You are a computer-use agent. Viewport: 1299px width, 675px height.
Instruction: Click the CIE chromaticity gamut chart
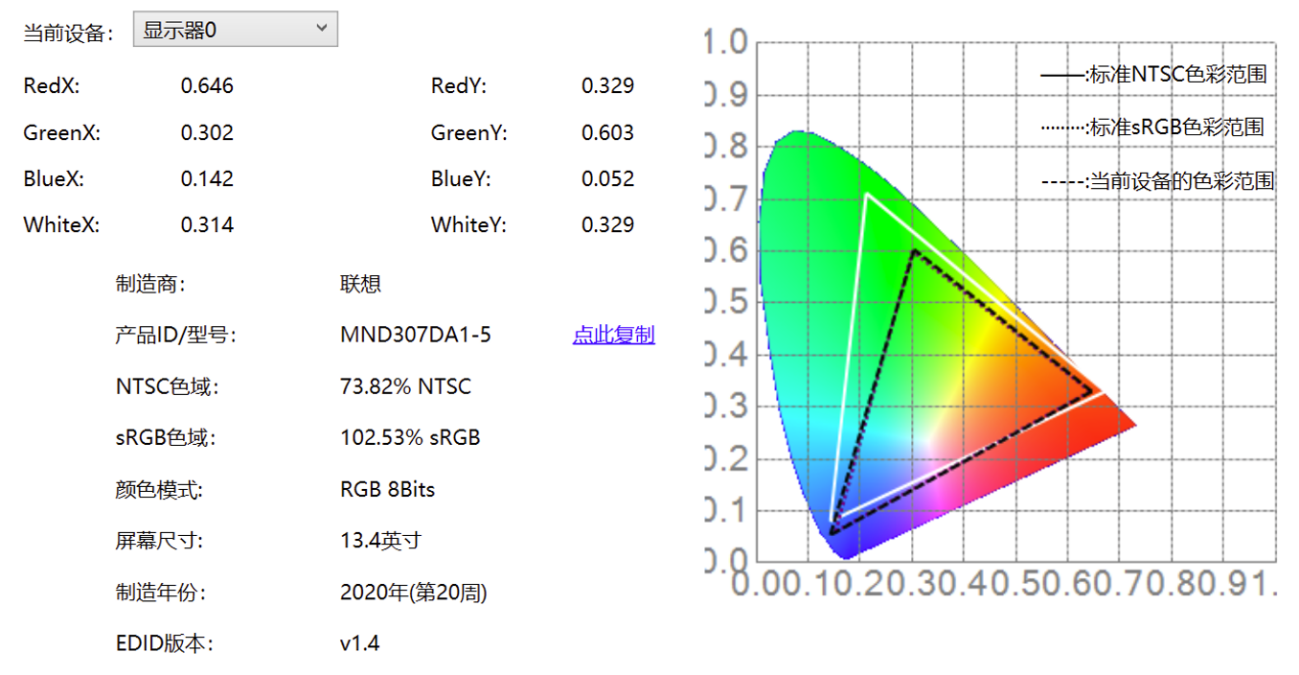990,315
